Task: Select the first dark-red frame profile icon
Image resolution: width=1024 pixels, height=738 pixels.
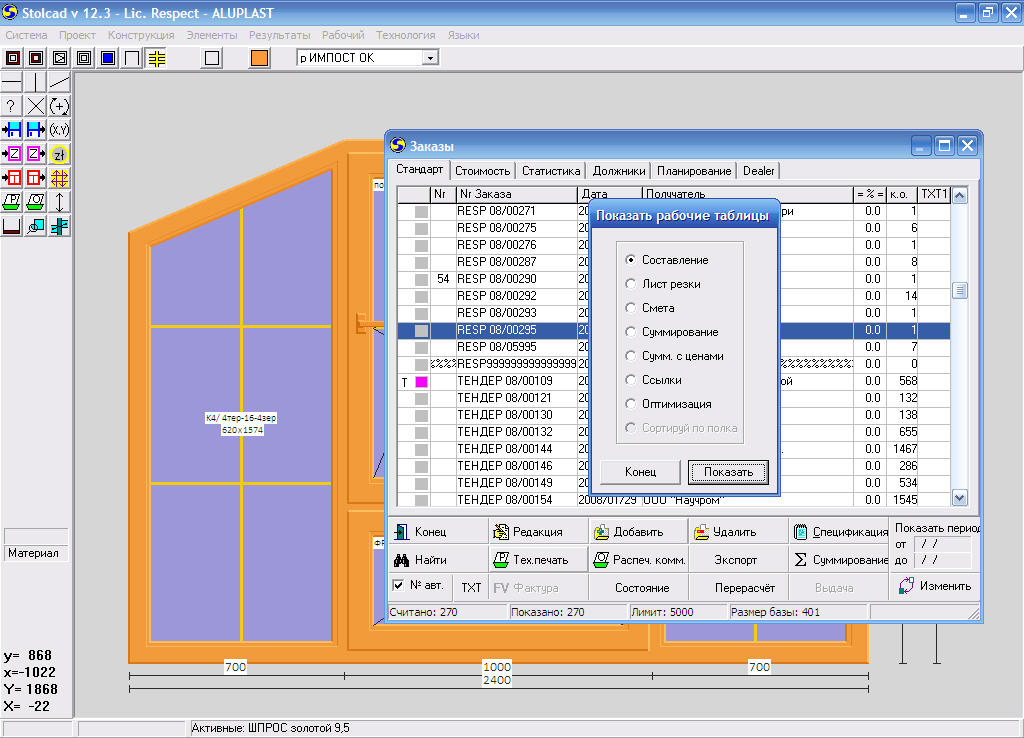Action: tap(12, 58)
